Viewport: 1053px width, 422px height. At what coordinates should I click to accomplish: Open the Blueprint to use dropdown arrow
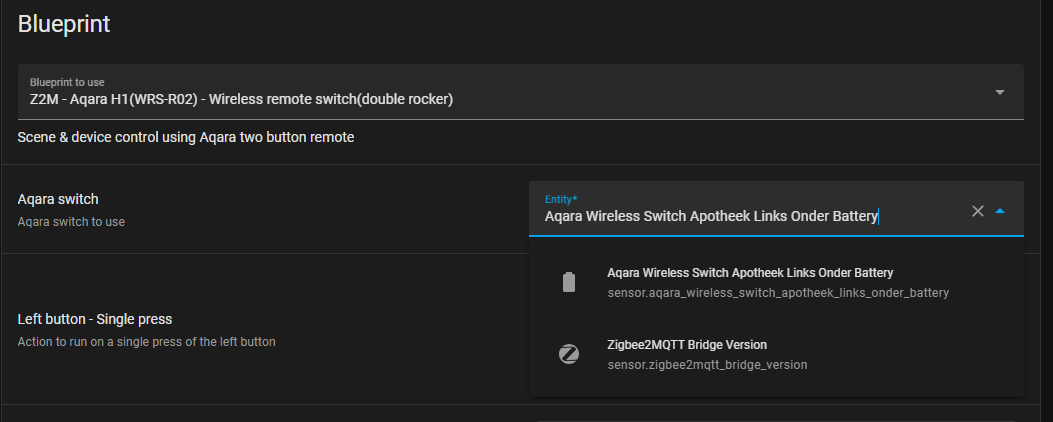1000,92
